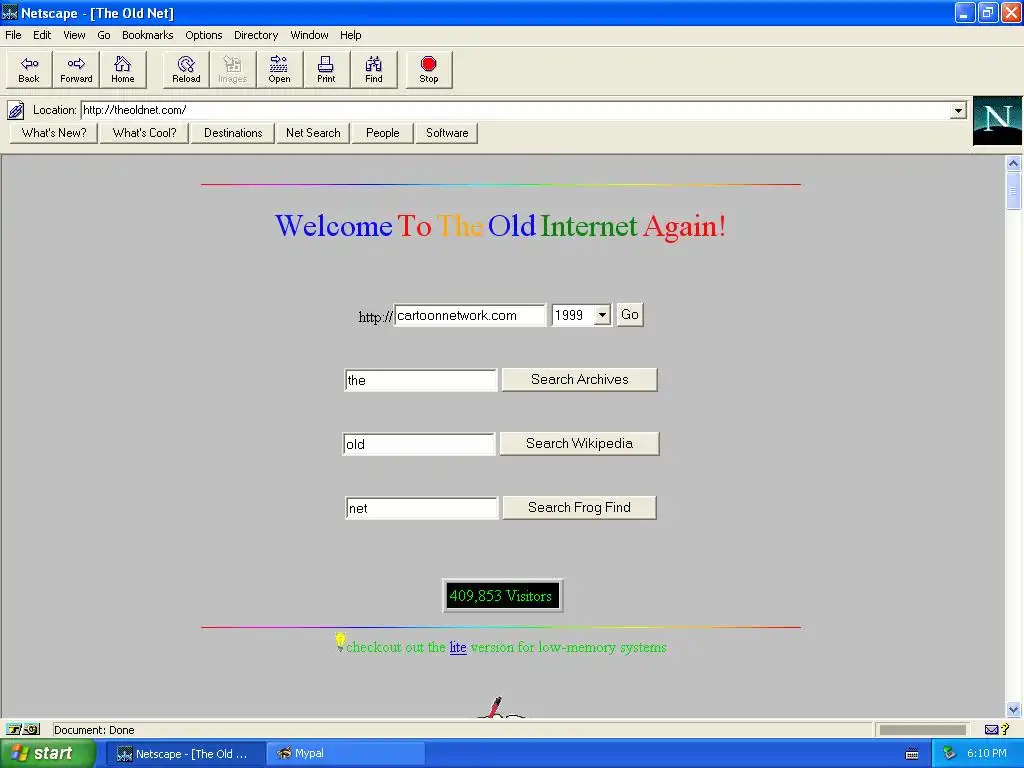Click the Search Wikipedia button
Screen dimensions: 1024x768
(x=579, y=443)
